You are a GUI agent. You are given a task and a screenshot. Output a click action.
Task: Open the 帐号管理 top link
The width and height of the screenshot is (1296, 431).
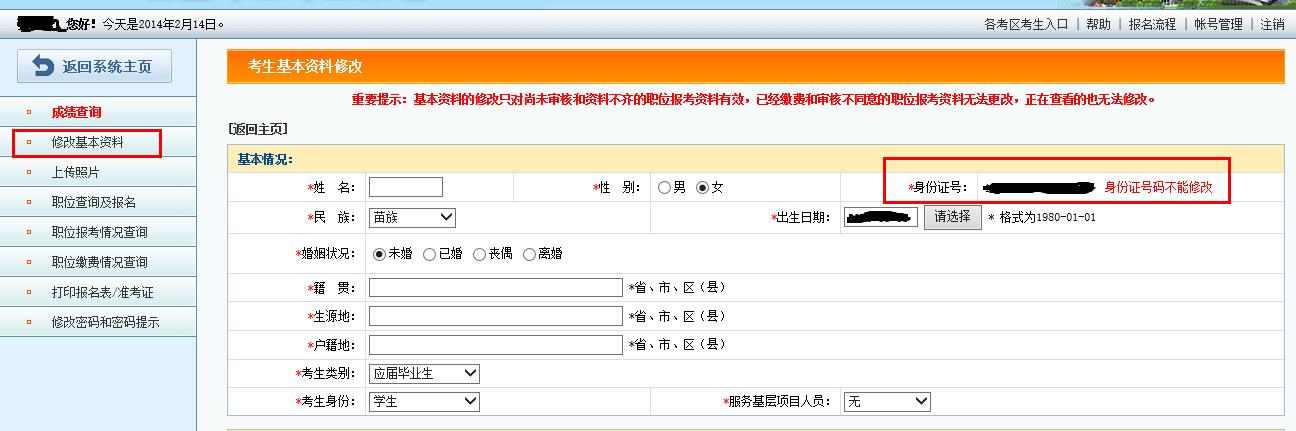1218,24
